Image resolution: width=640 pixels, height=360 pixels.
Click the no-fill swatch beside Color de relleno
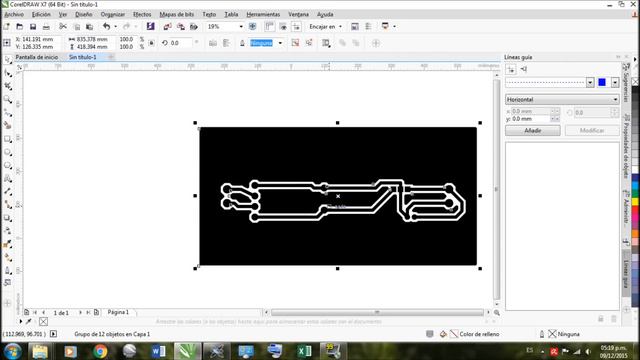tap(454, 334)
